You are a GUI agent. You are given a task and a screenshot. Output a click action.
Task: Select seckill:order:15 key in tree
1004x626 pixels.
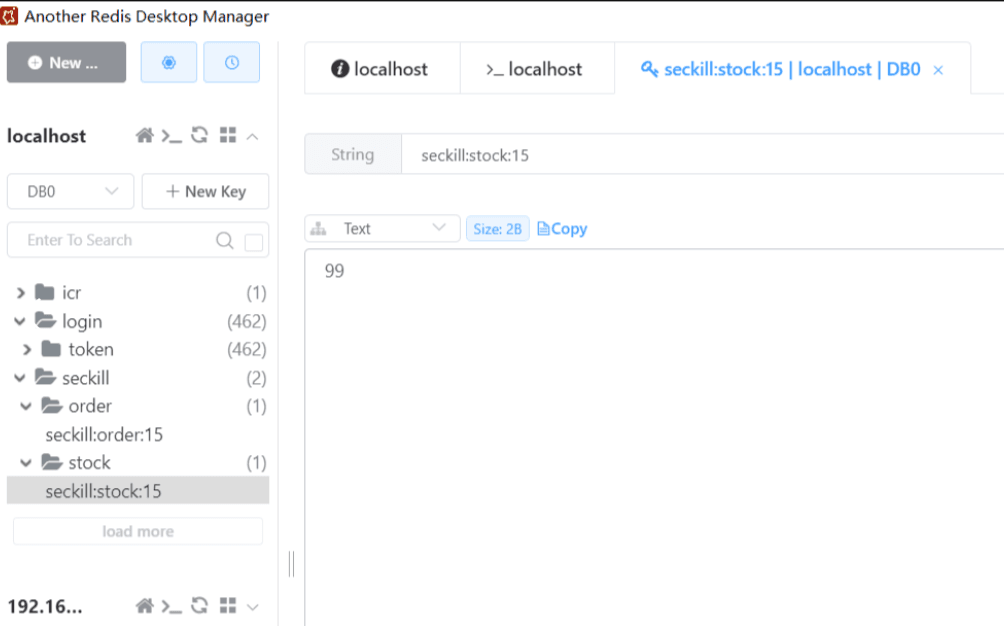(104, 435)
